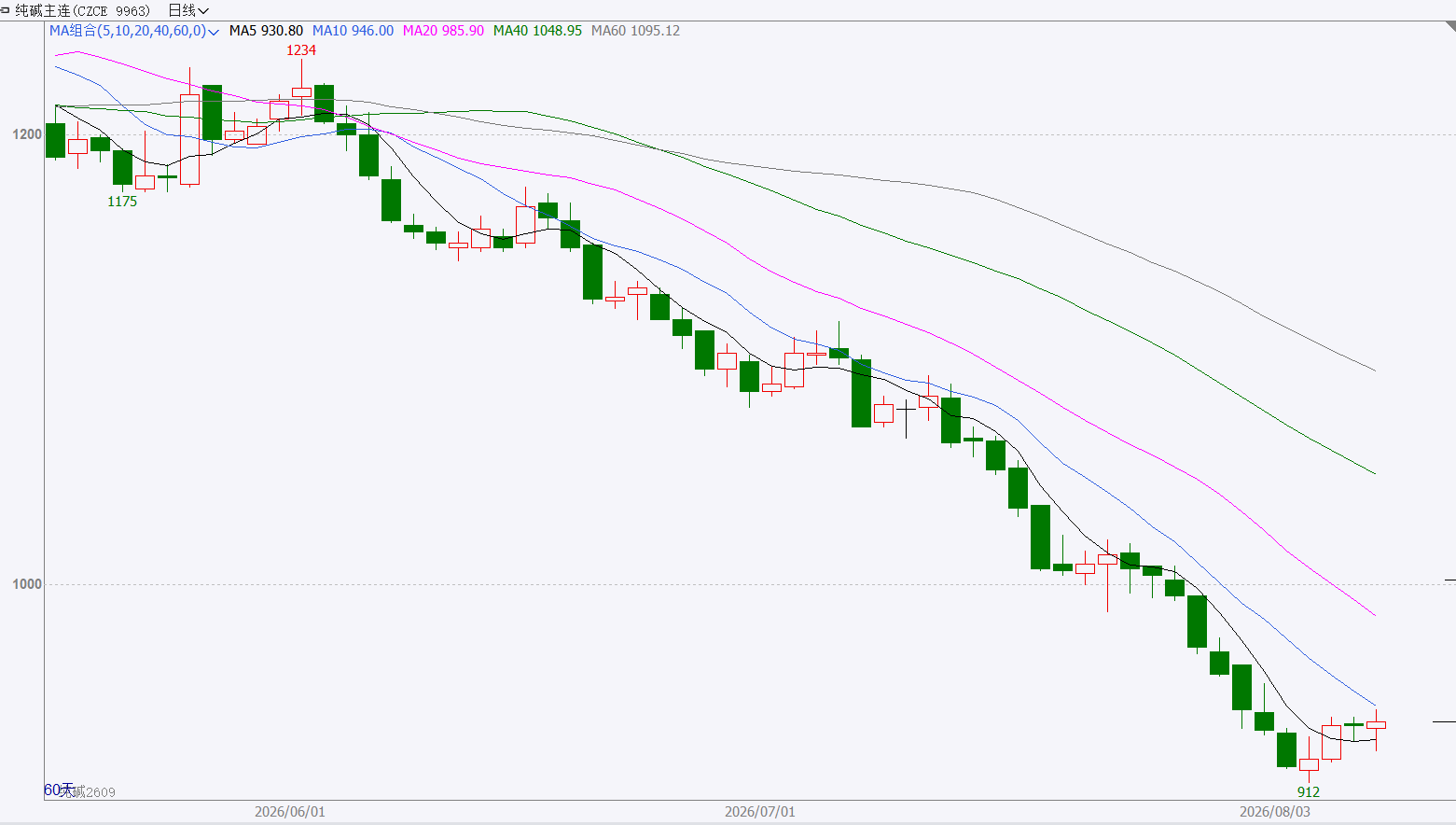Viewport: 1456px width, 825px height.
Task: Click the 纯碱主连(CZCE 9963) contract title
Action: click(x=82, y=10)
